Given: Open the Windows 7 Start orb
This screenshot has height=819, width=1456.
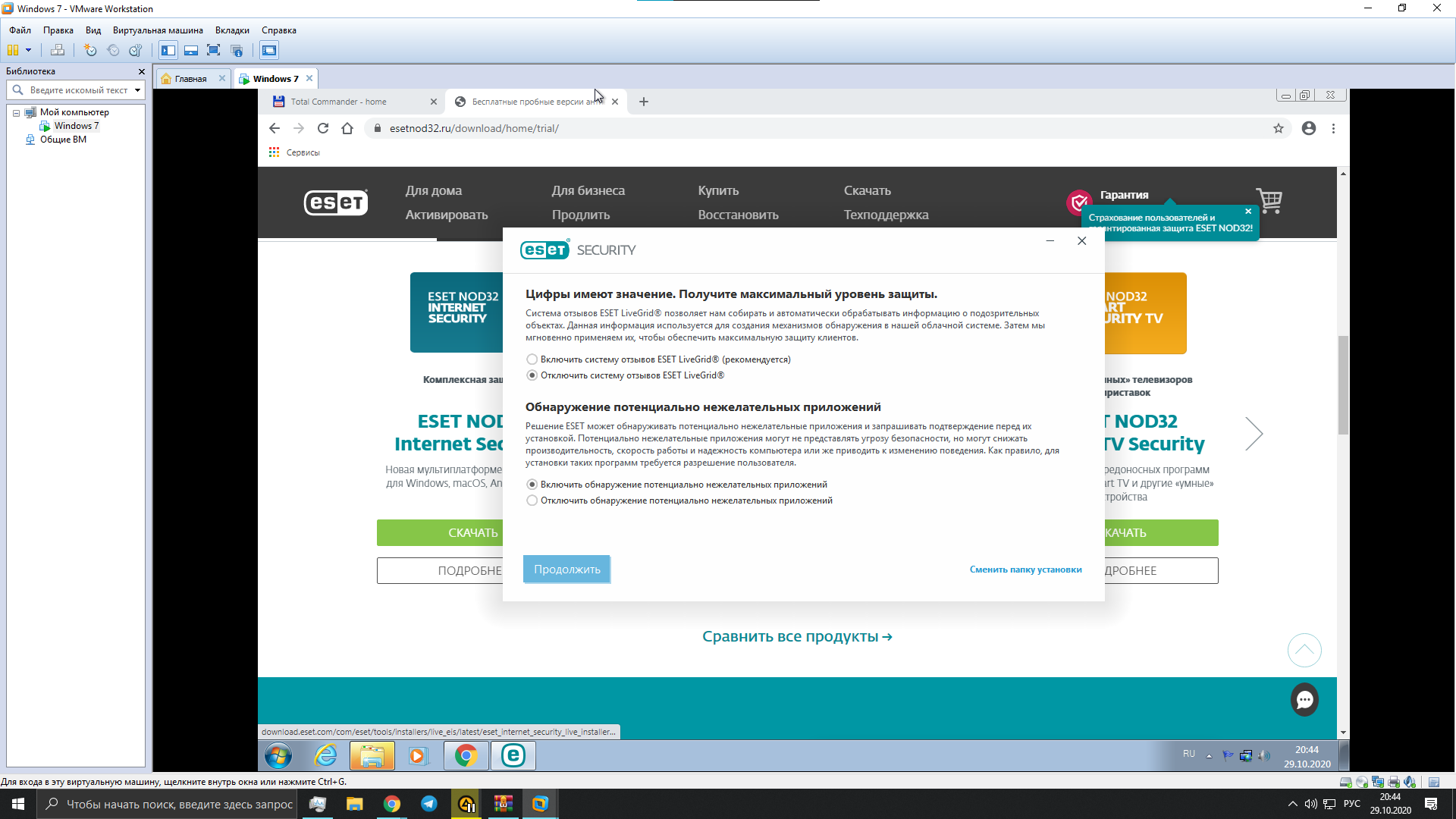Looking at the screenshot, I should coord(278,755).
